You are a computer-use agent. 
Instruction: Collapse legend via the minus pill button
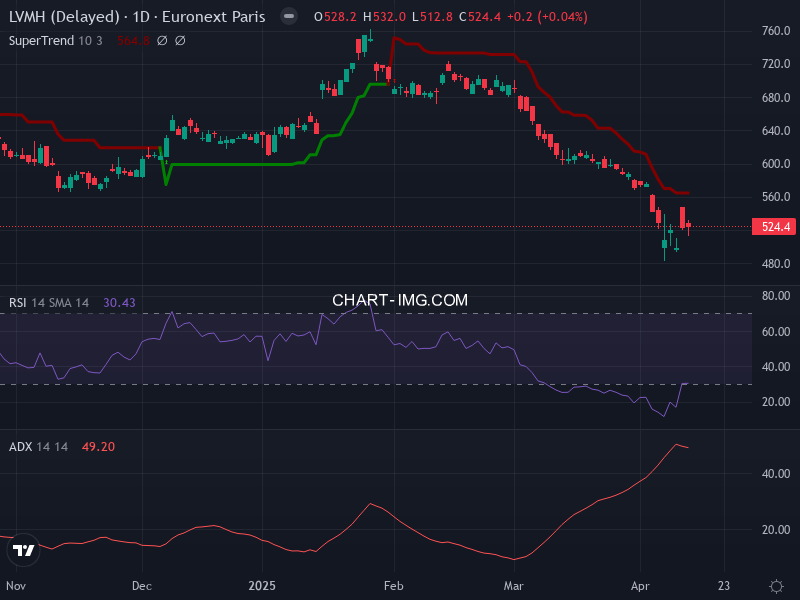(x=289, y=16)
